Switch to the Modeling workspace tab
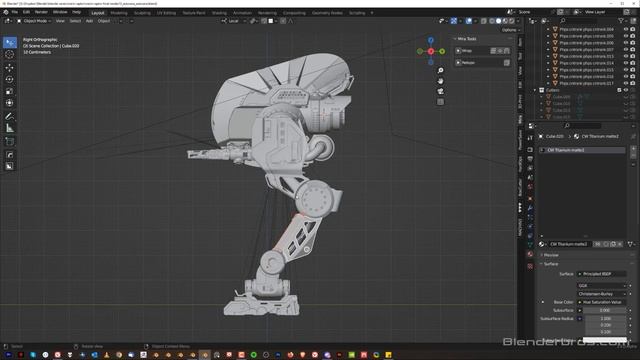 (x=119, y=13)
